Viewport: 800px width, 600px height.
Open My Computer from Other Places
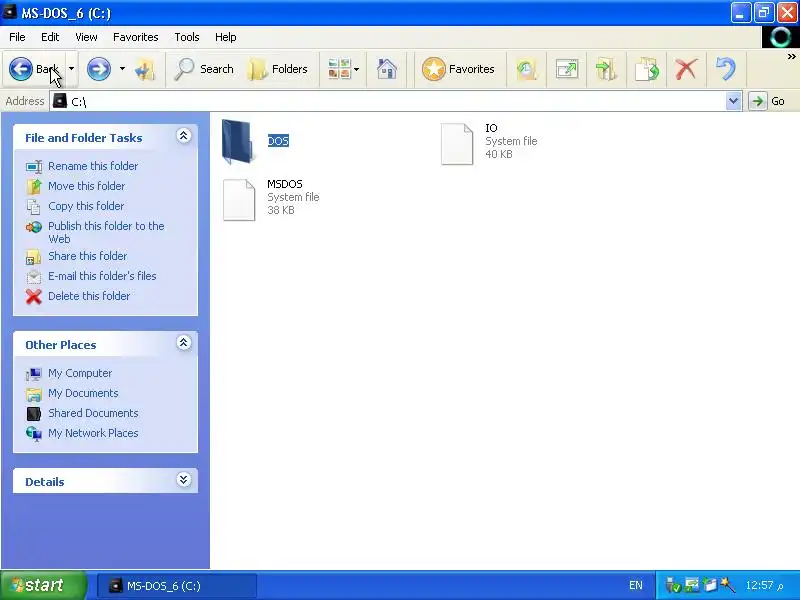coord(80,373)
